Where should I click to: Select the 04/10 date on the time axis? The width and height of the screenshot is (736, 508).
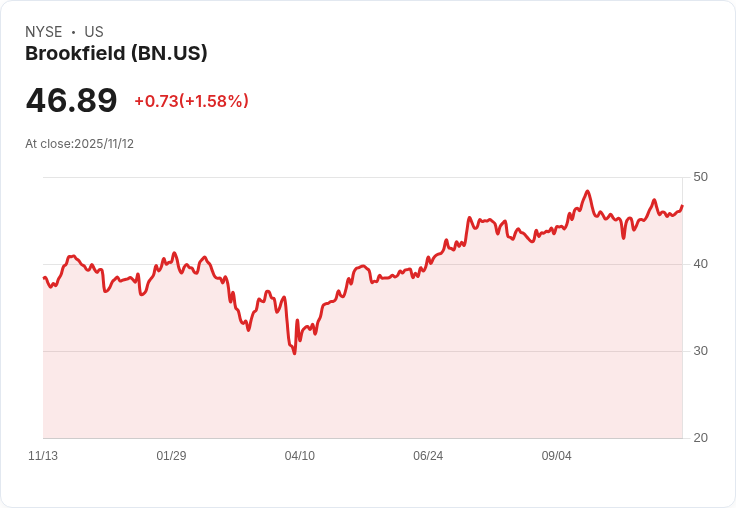tap(299, 456)
